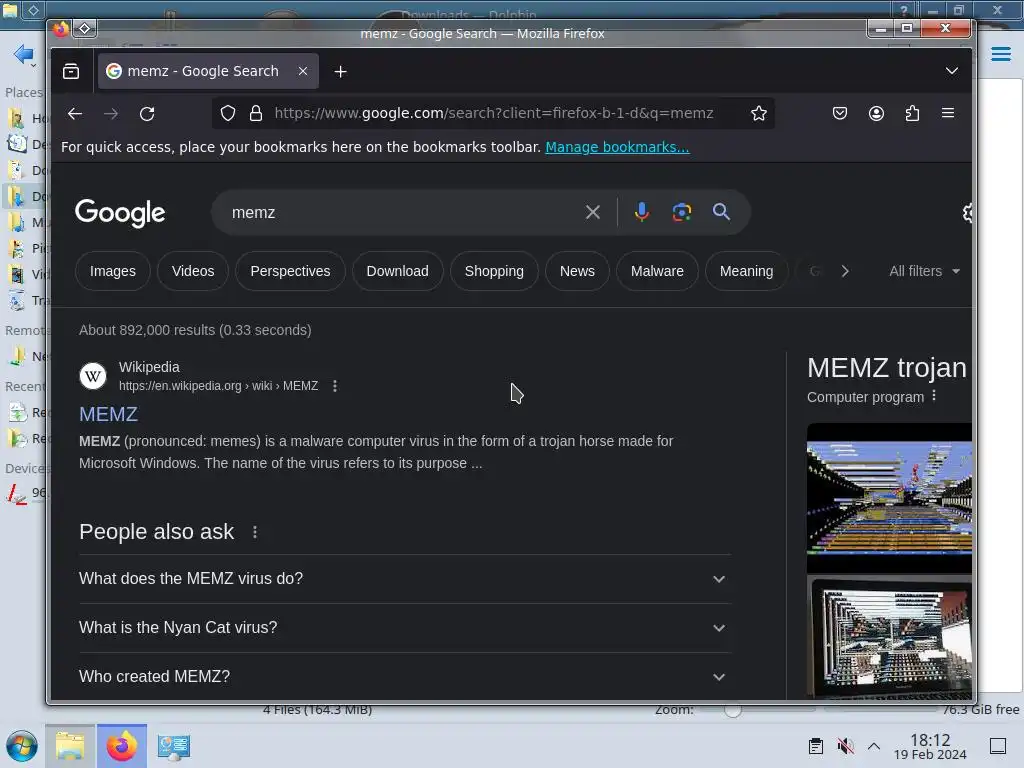Viewport: 1024px width, 768px height.
Task: Open the third taskbar app with monitor icon
Action: coord(174,746)
